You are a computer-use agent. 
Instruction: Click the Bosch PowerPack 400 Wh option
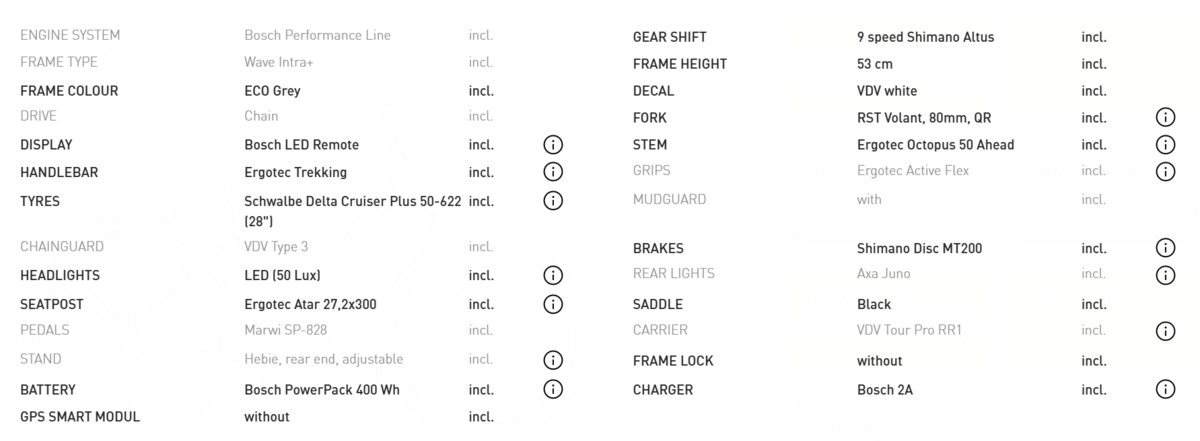(x=321, y=390)
